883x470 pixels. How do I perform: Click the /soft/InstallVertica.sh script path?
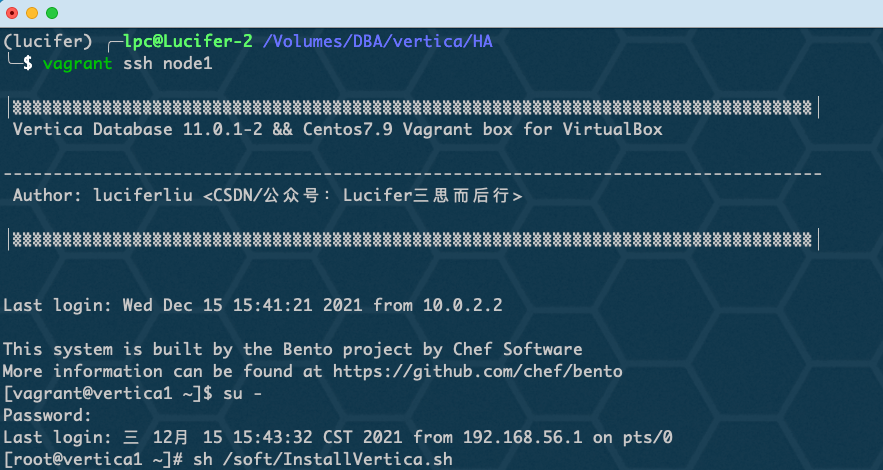pyautogui.click(x=337, y=459)
